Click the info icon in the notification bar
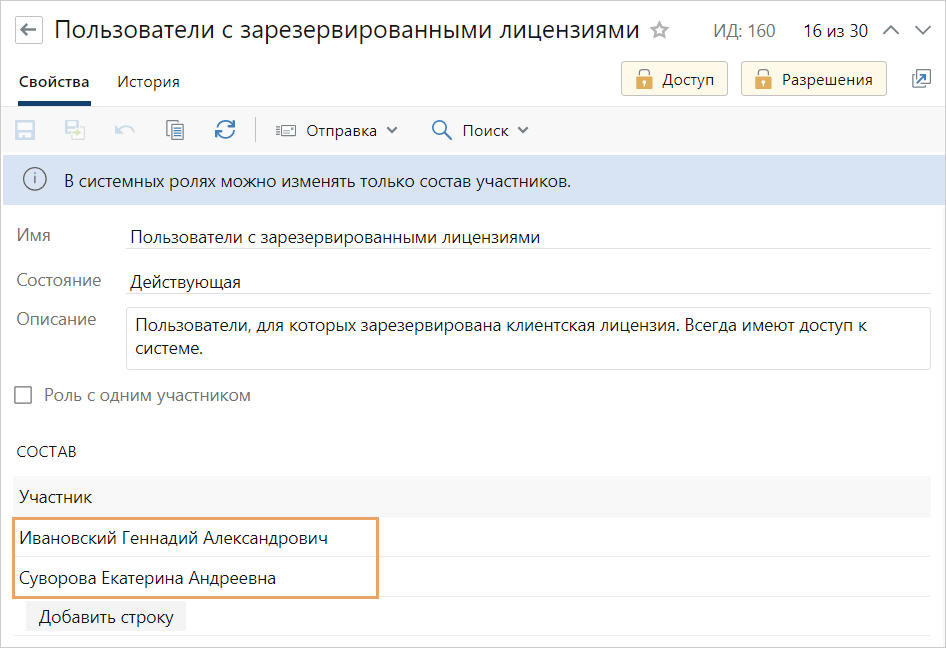Screen dimensions: 946x648 36,180
